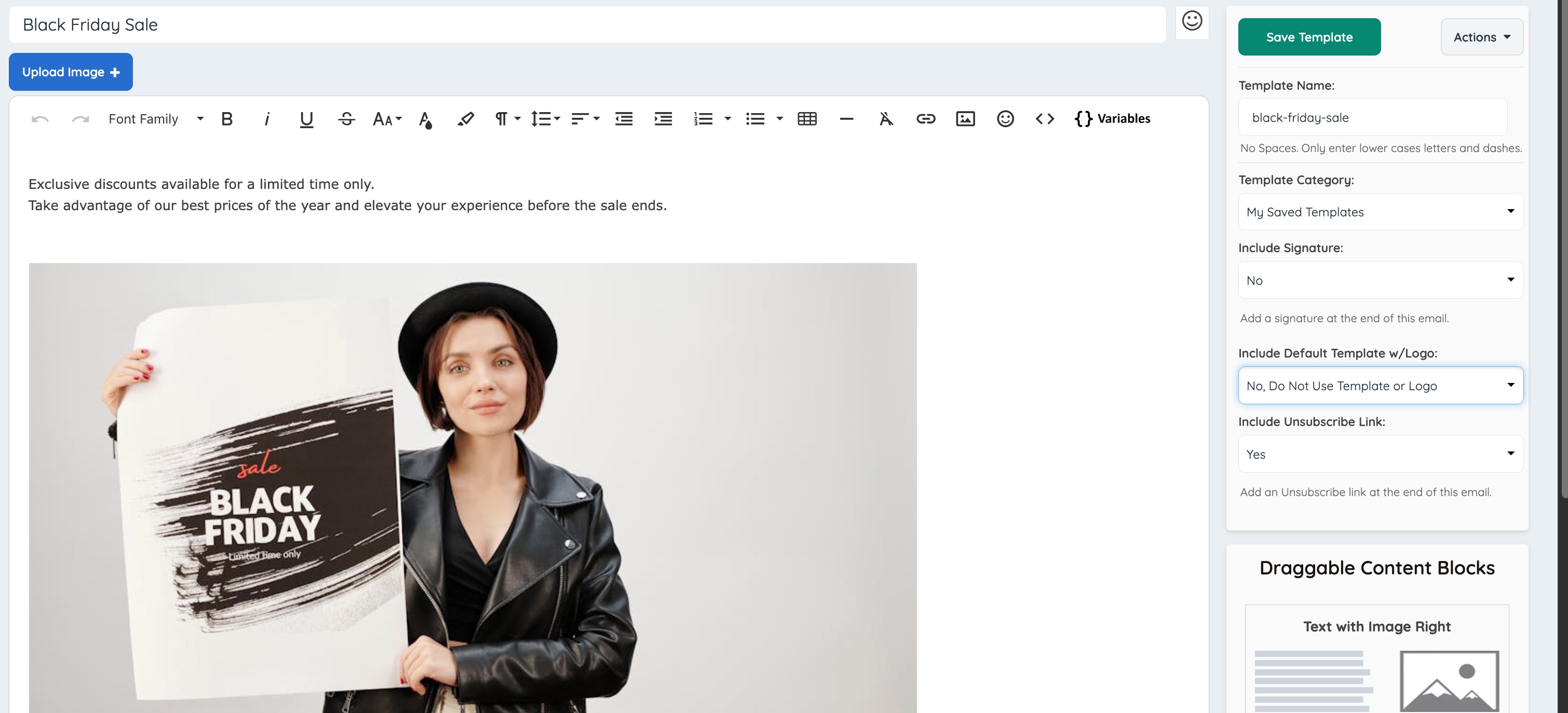The height and width of the screenshot is (713, 1568).
Task: Open the insert image tool
Action: tap(965, 119)
